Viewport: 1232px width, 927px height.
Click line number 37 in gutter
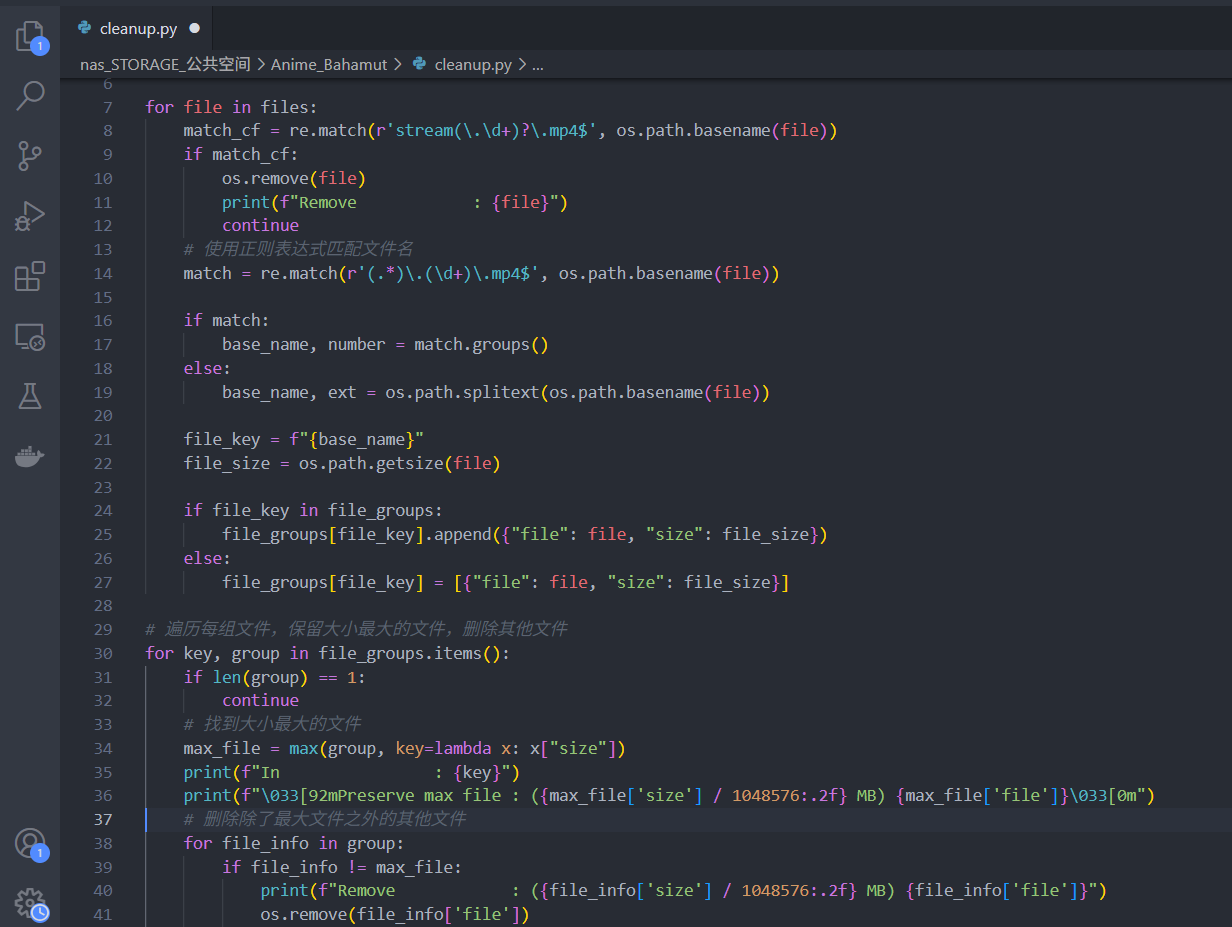coord(103,819)
